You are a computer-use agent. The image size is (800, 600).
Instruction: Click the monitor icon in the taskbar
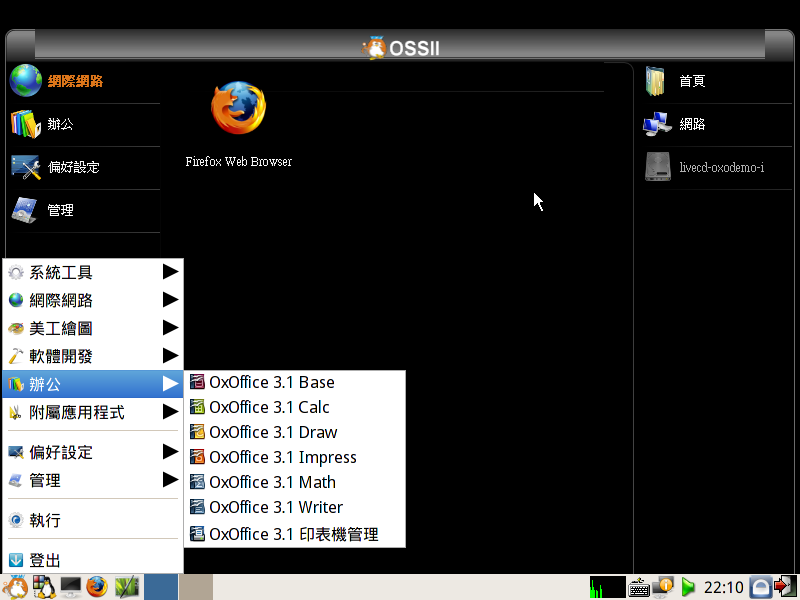pyautogui.click(x=70, y=587)
